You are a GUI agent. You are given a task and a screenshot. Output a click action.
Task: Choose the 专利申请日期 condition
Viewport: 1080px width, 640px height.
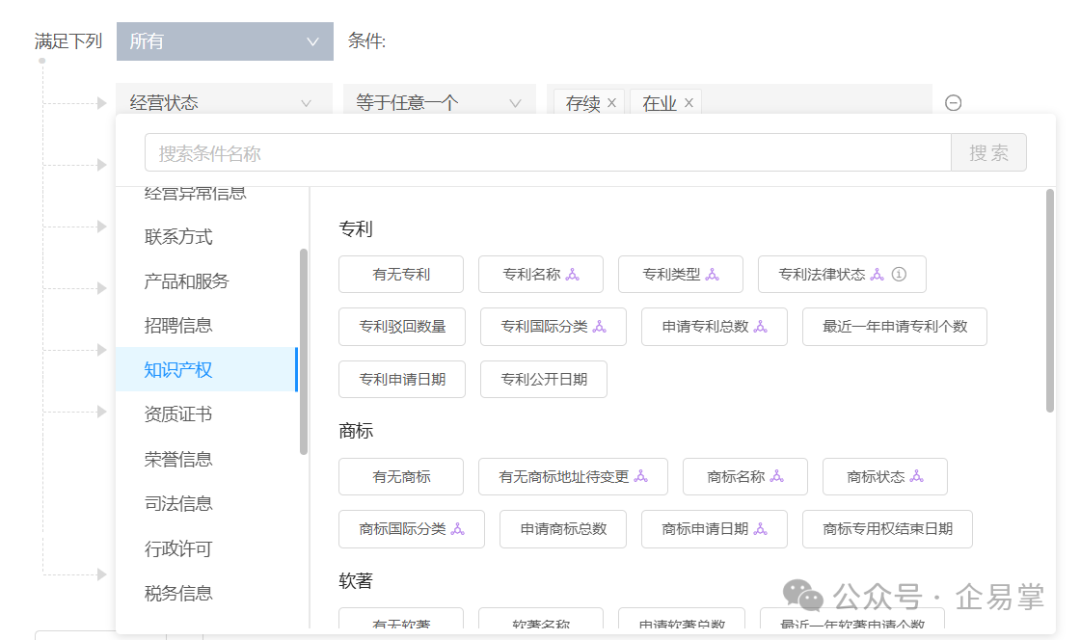tap(402, 379)
